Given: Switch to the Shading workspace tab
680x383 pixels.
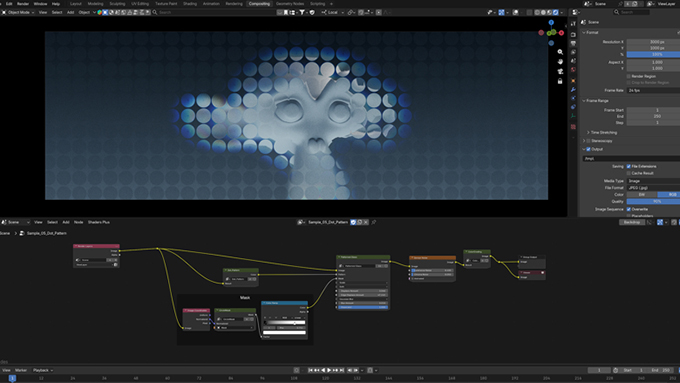Looking at the screenshot, I should tap(190, 4).
